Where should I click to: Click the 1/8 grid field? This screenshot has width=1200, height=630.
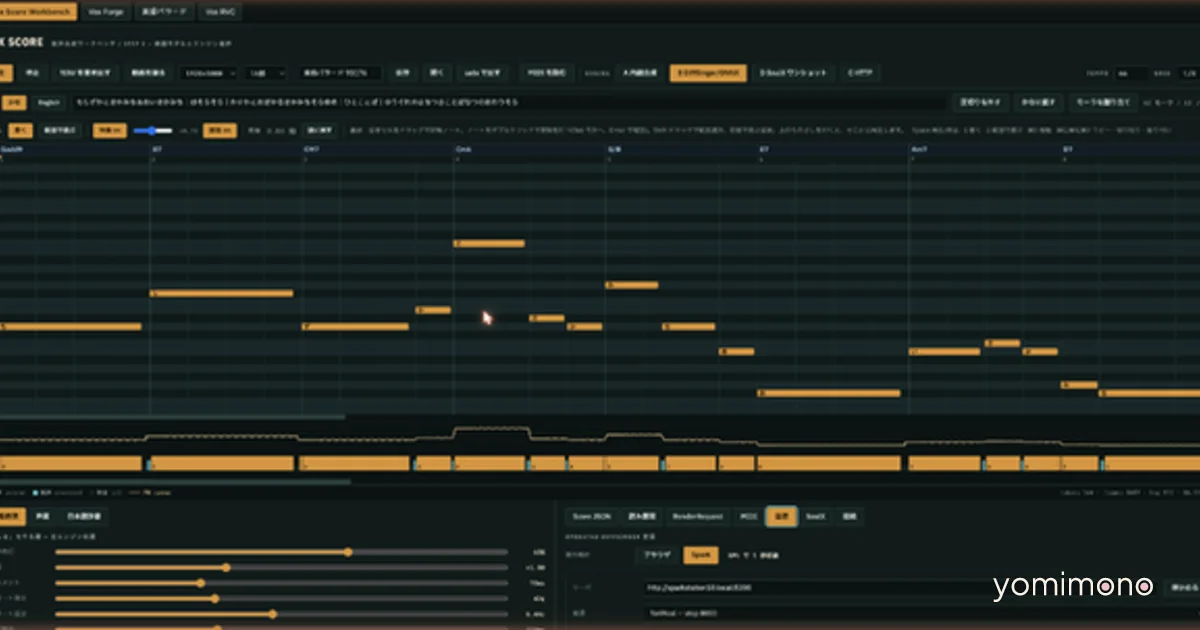coord(1190,73)
